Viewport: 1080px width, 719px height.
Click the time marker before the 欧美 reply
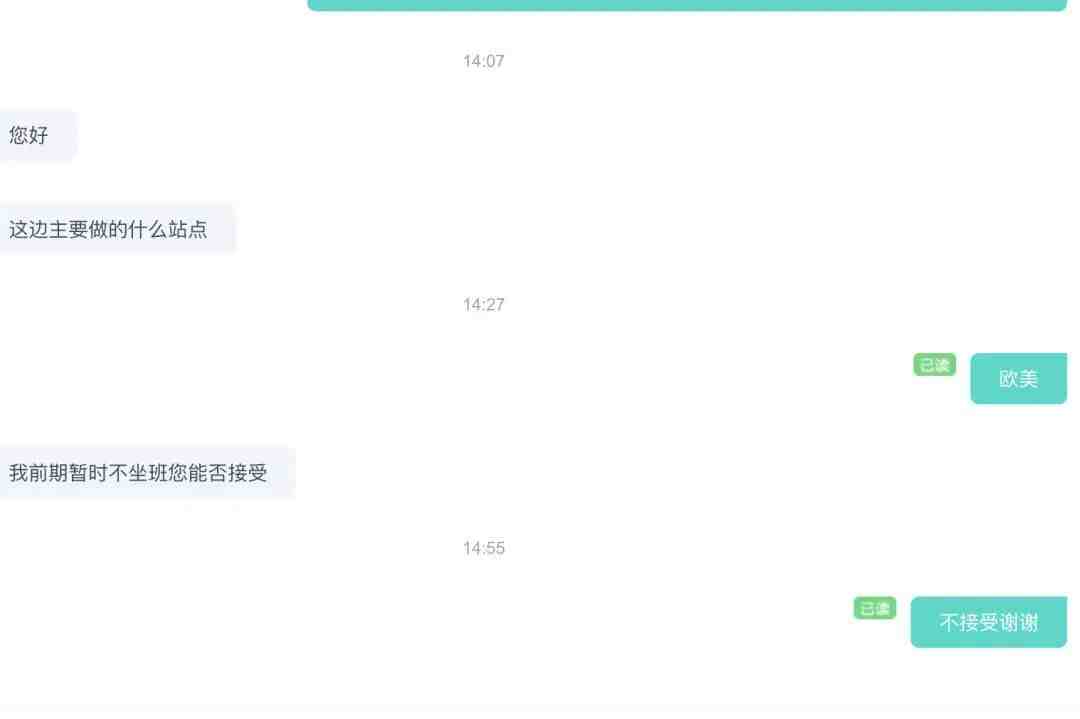pos(484,304)
